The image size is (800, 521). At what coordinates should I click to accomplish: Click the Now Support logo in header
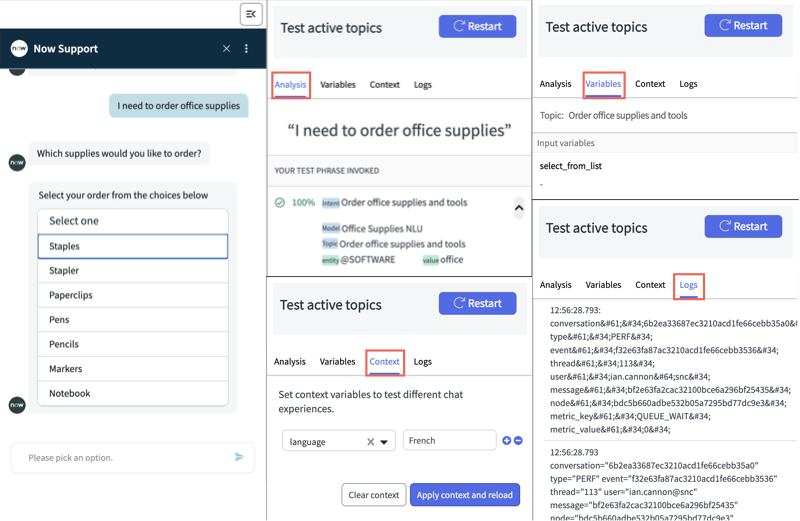coord(19,48)
